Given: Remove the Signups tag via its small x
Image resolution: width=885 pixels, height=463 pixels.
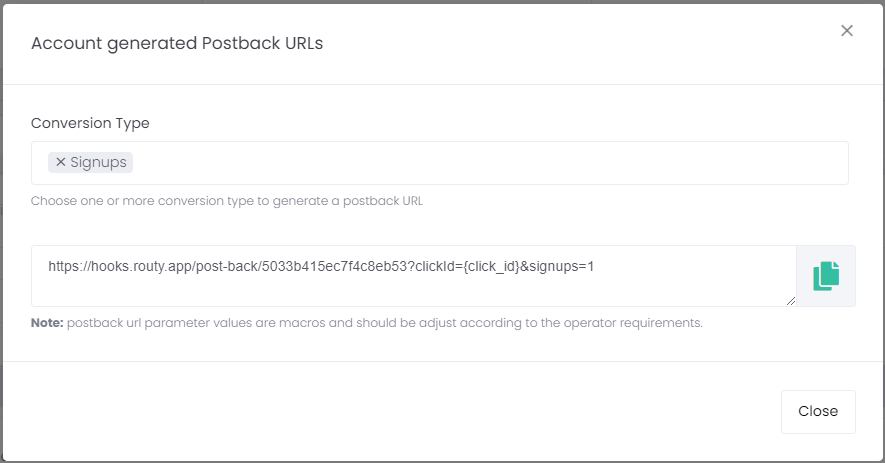Looking at the screenshot, I should [x=60, y=162].
